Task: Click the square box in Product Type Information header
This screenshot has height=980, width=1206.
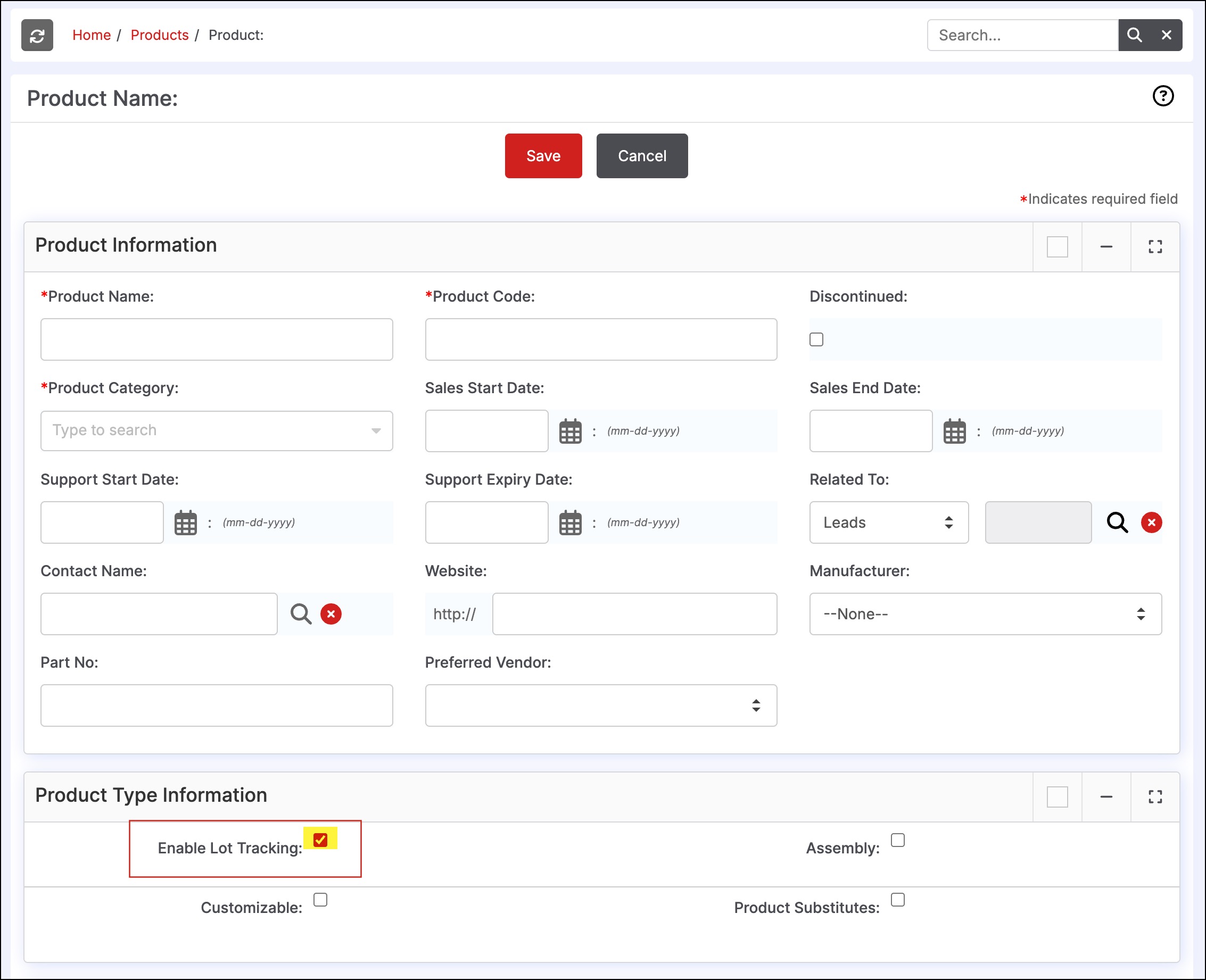Action: click(x=1057, y=796)
